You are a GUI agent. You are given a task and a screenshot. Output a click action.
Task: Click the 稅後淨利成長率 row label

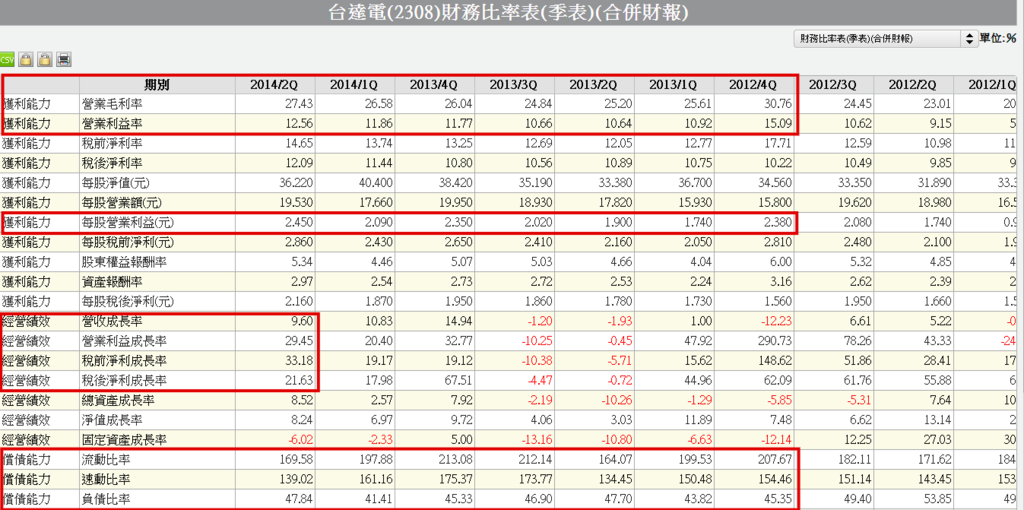(123, 381)
